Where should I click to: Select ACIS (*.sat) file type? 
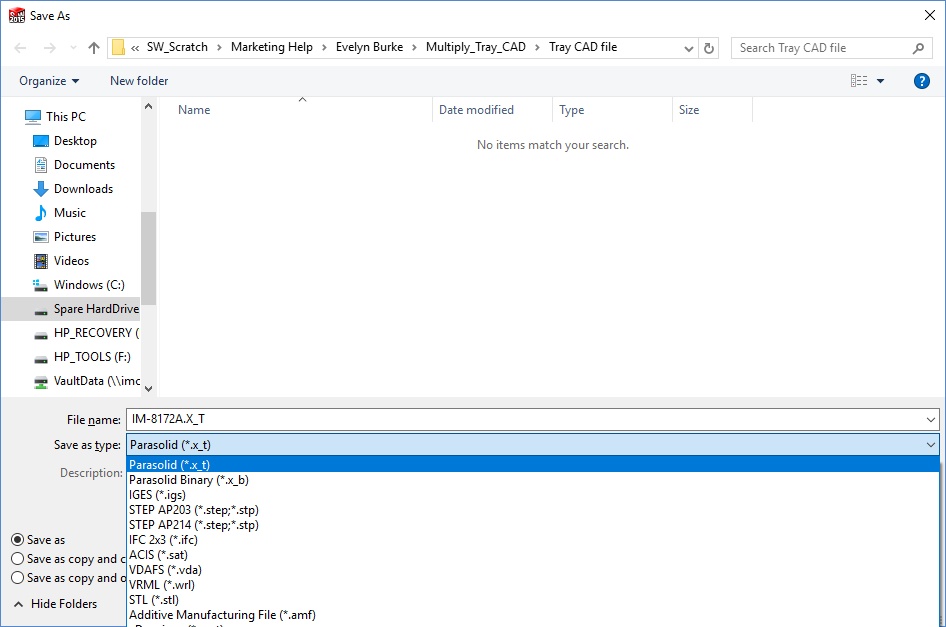pos(533,555)
